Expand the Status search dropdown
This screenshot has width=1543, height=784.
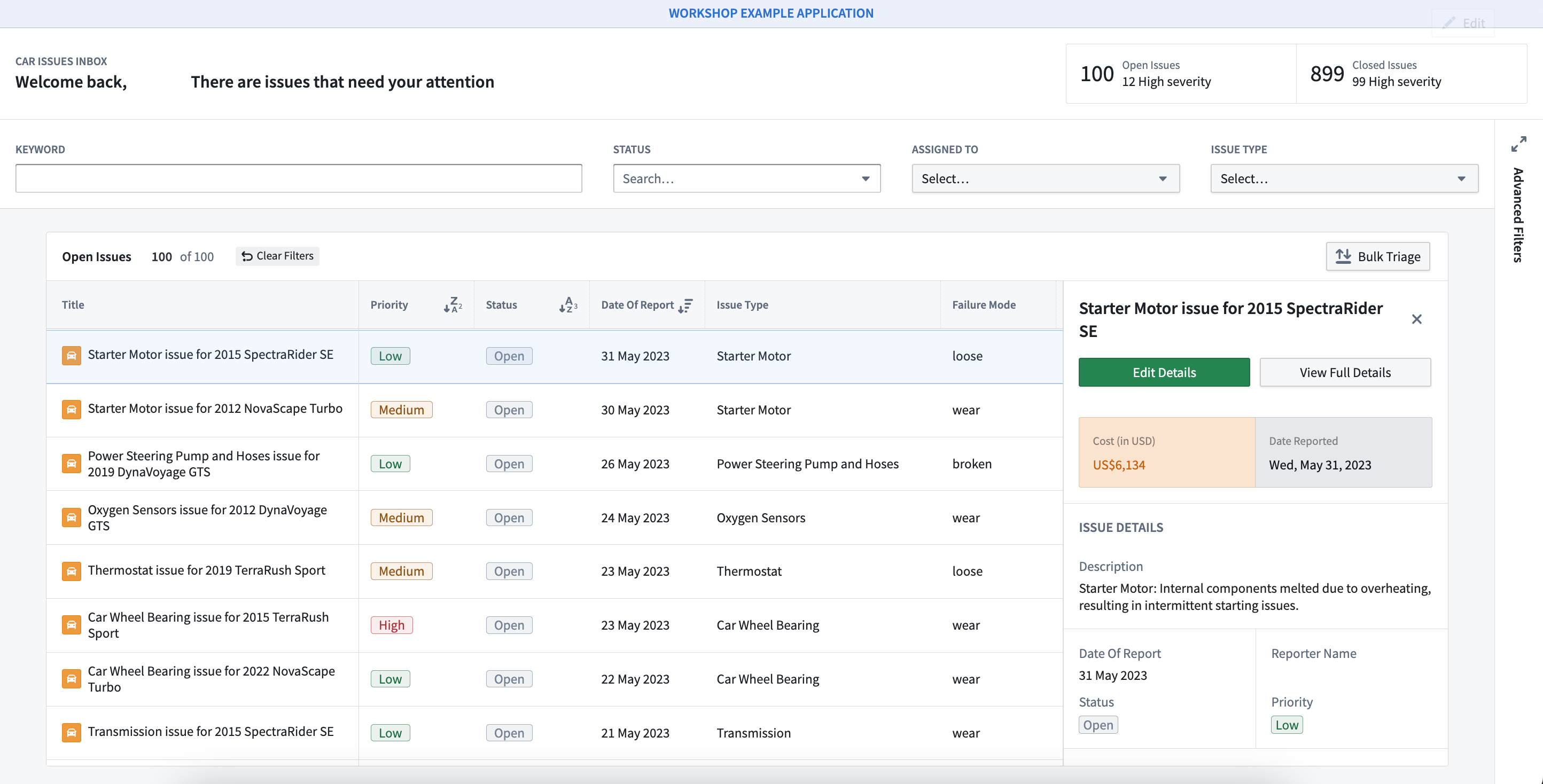coord(861,178)
